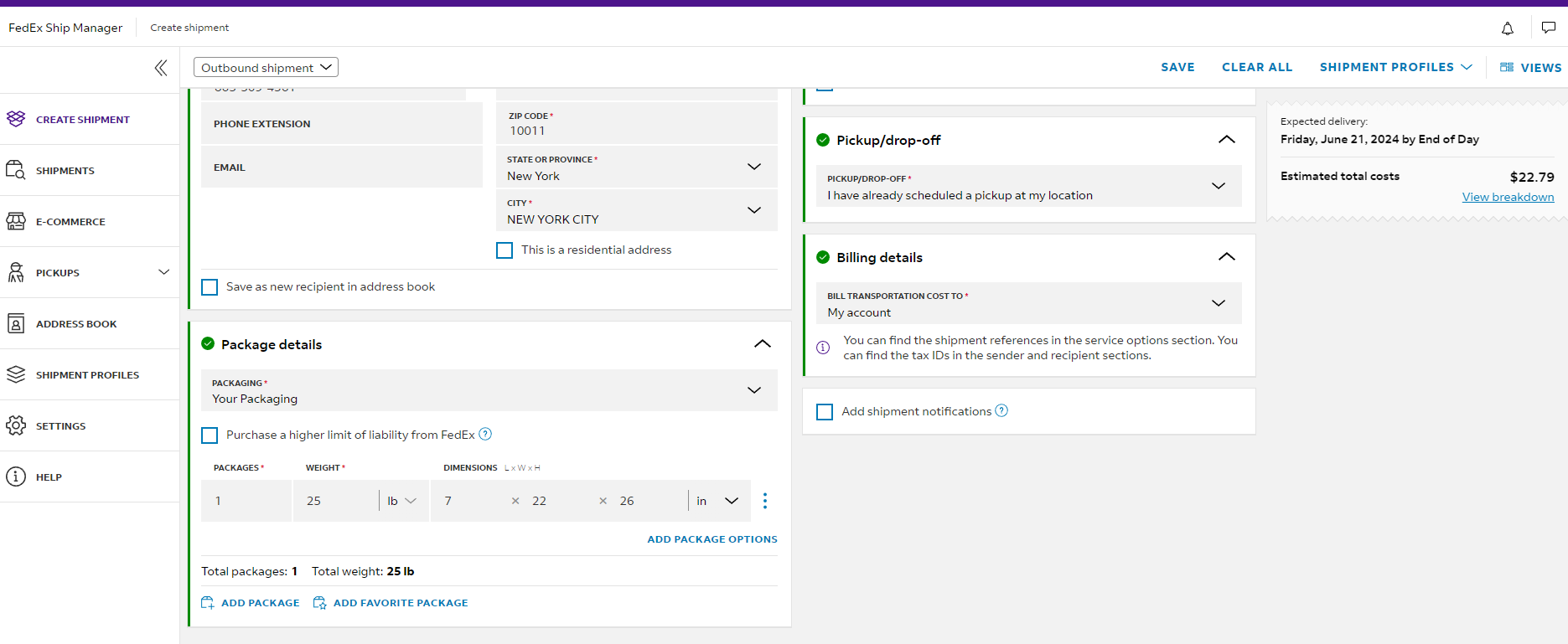Click Billing details green checkmark icon
This screenshot has height=644, width=1568.
tap(823, 257)
